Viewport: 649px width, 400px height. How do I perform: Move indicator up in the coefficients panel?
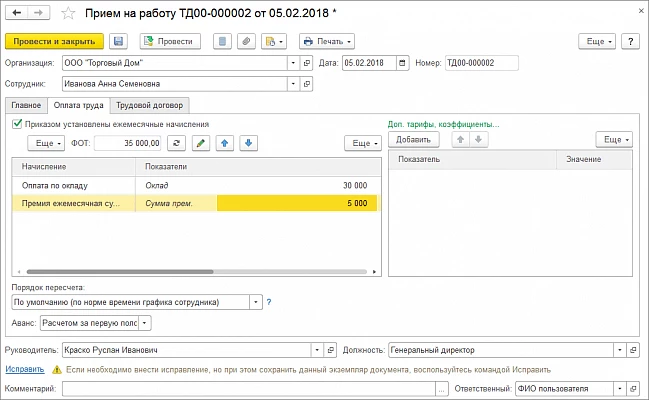pyautogui.click(x=461, y=140)
